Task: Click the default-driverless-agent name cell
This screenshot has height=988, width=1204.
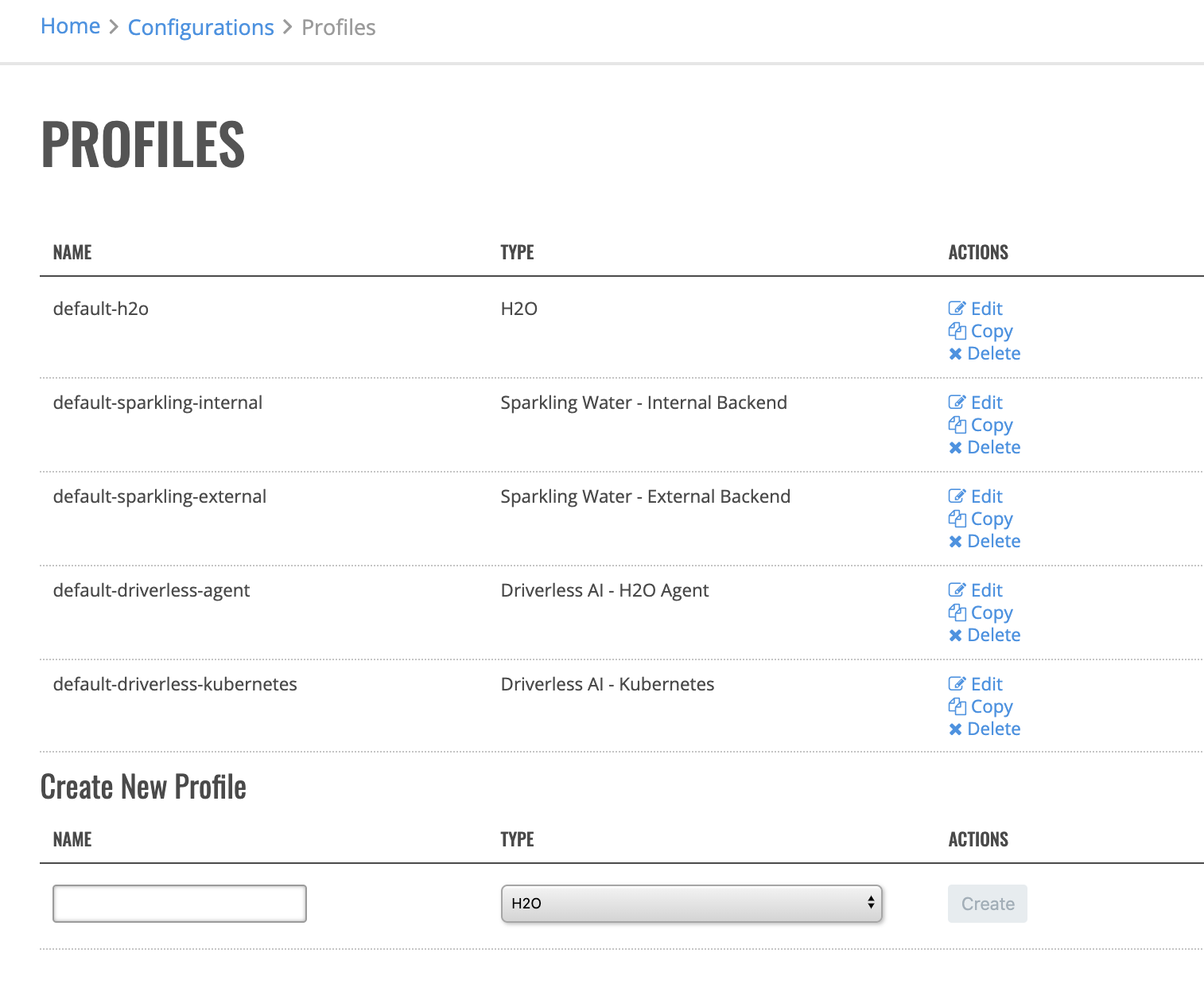Action: 151,591
